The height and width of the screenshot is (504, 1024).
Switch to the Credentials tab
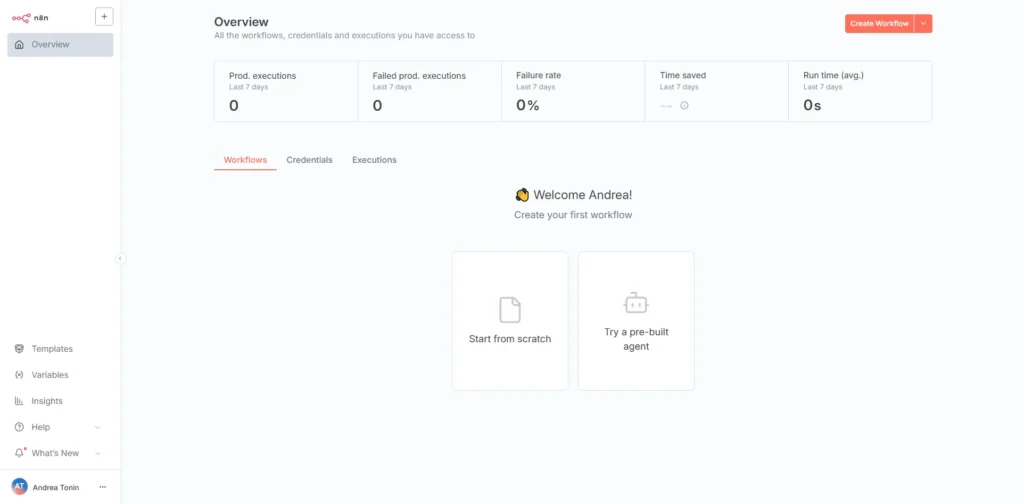click(x=309, y=160)
